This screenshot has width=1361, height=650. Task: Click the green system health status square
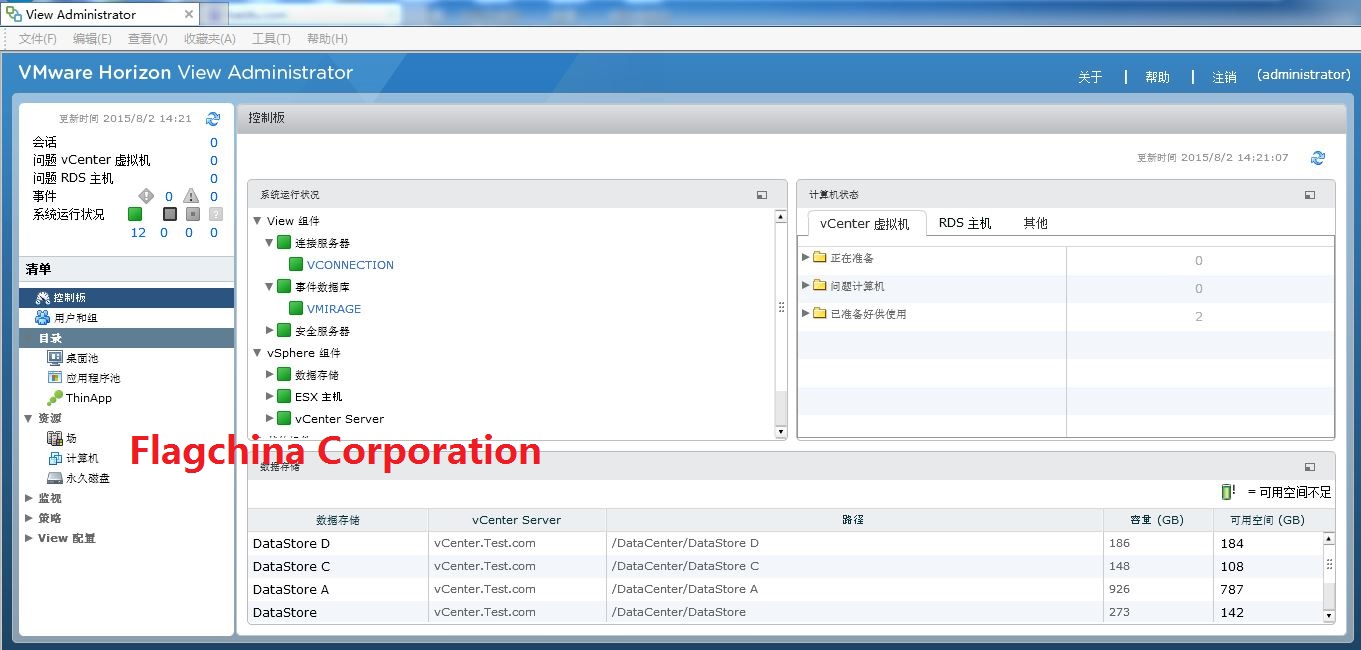[x=135, y=214]
